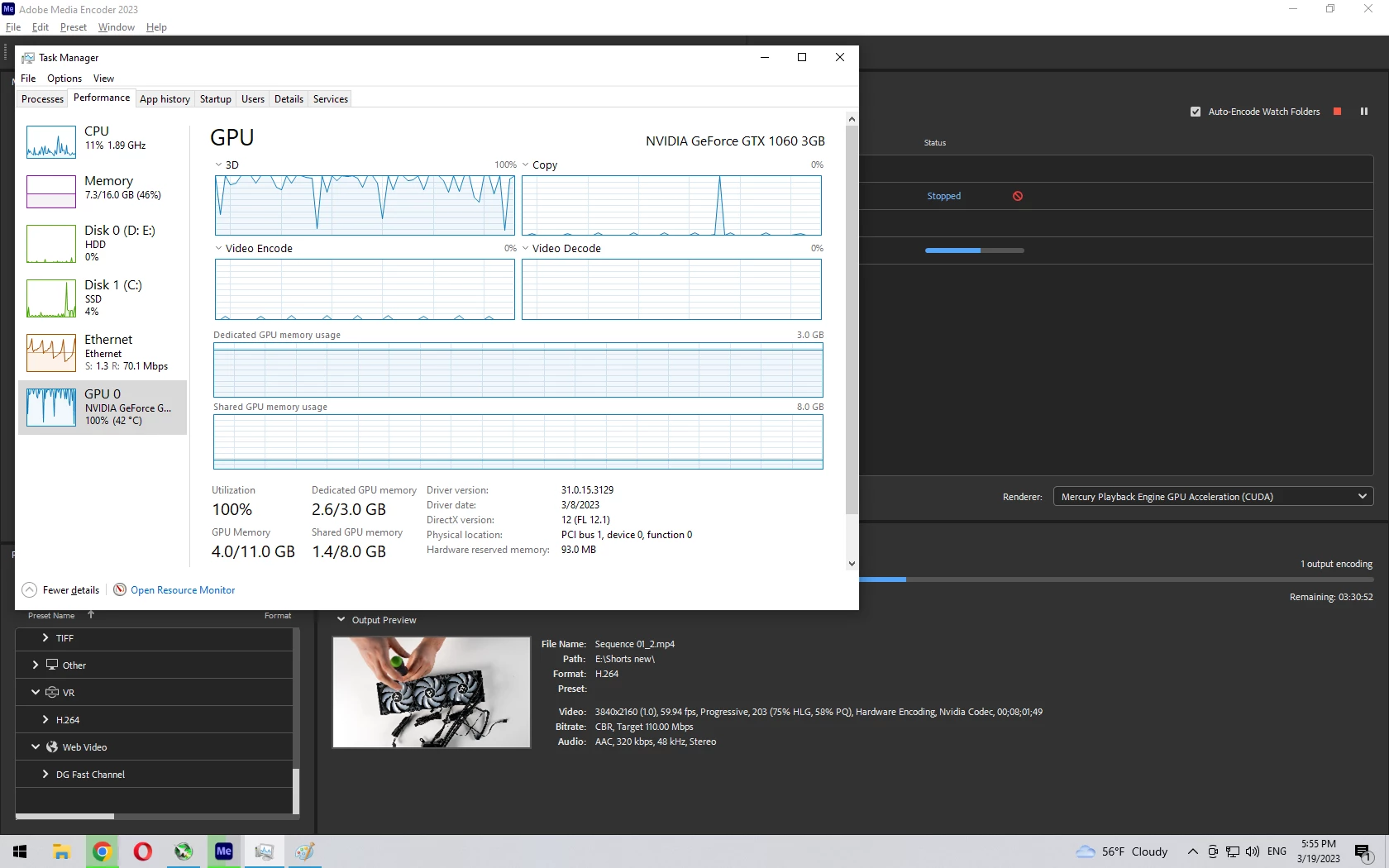The image size is (1389, 868).
Task: Select Disk 0 (D: E:) entry
Action: [x=103, y=243]
